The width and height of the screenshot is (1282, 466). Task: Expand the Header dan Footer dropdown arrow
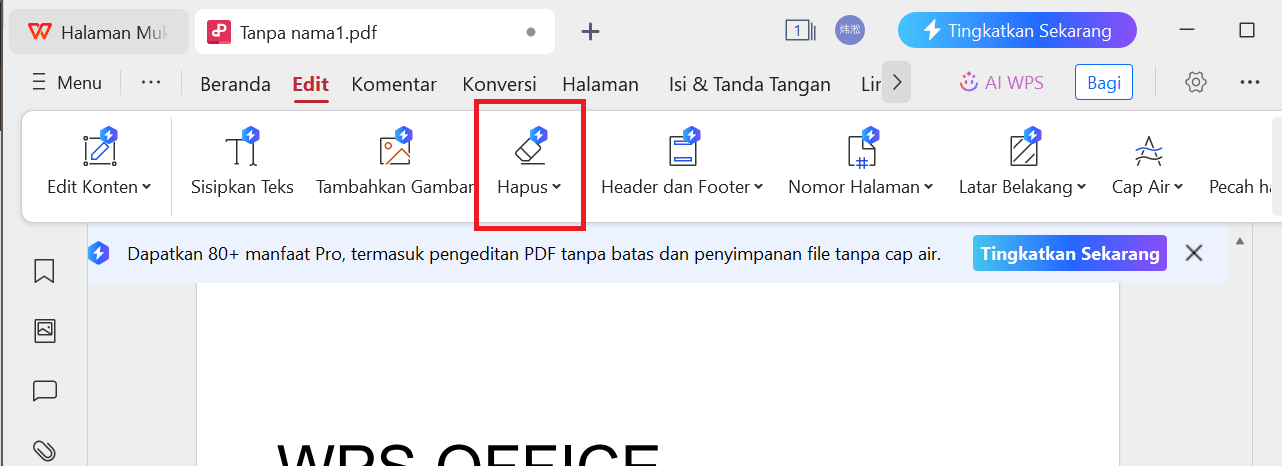click(x=759, y=187)
